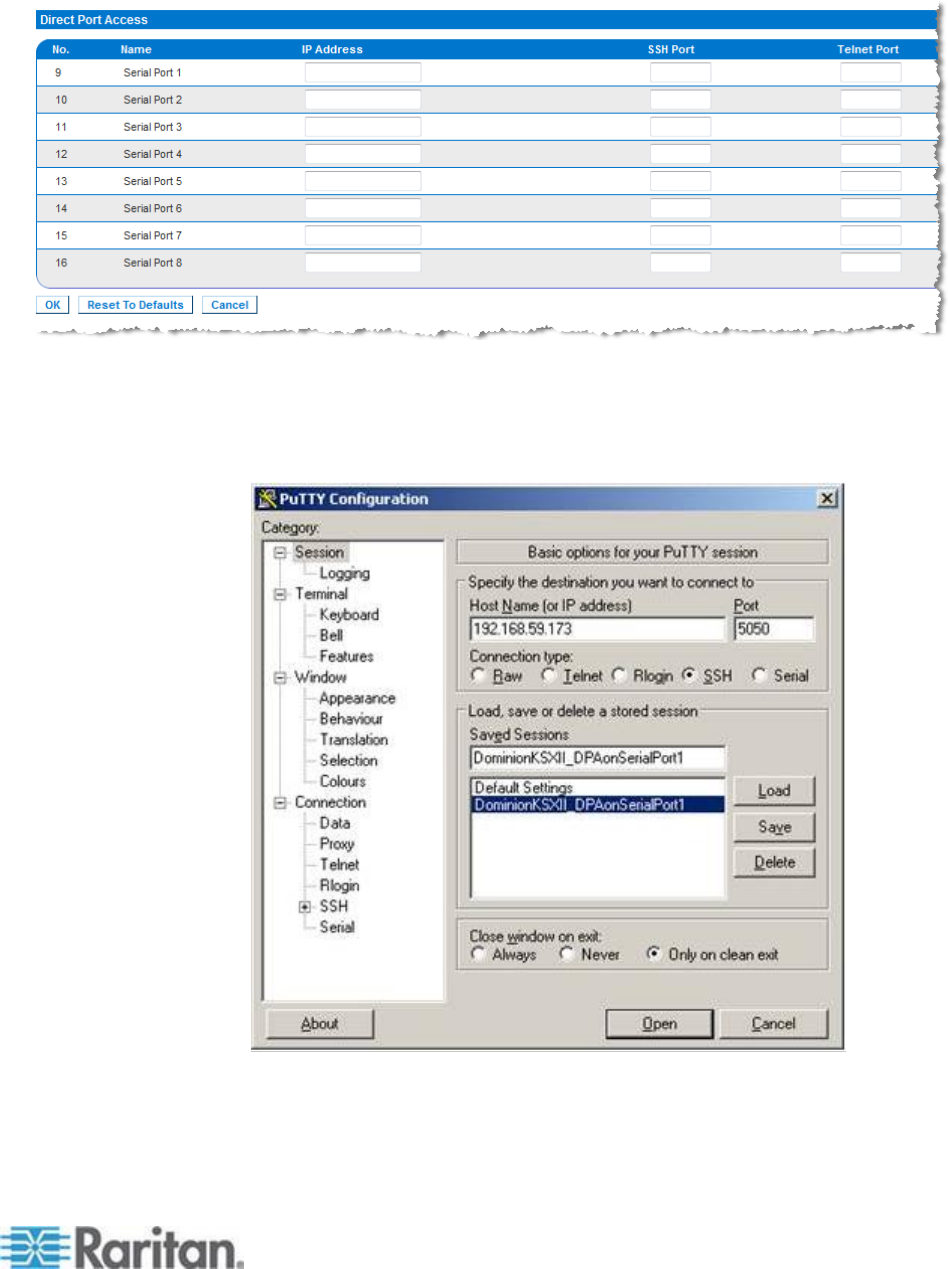The width and height of the screenshot is (948, 1269).
Task: Open the Proxy category
Action: [x=337, y=844]
